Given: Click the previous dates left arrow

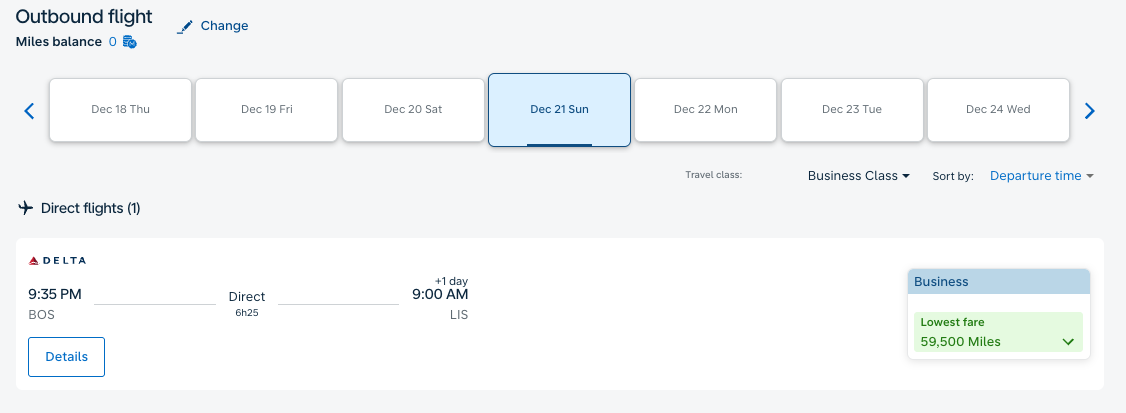Looking at the screenshot, I should [29, 111].
